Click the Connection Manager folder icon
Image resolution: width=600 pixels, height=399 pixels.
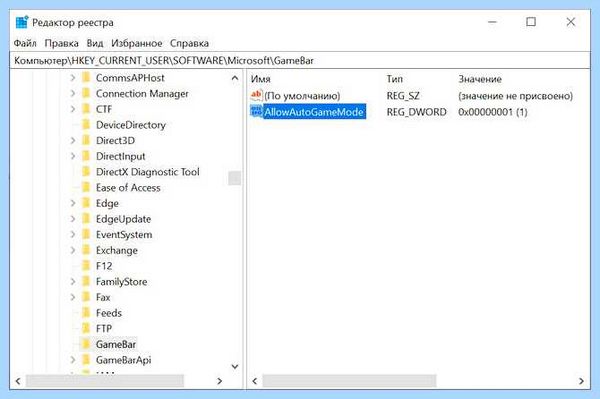coord(86,93)
